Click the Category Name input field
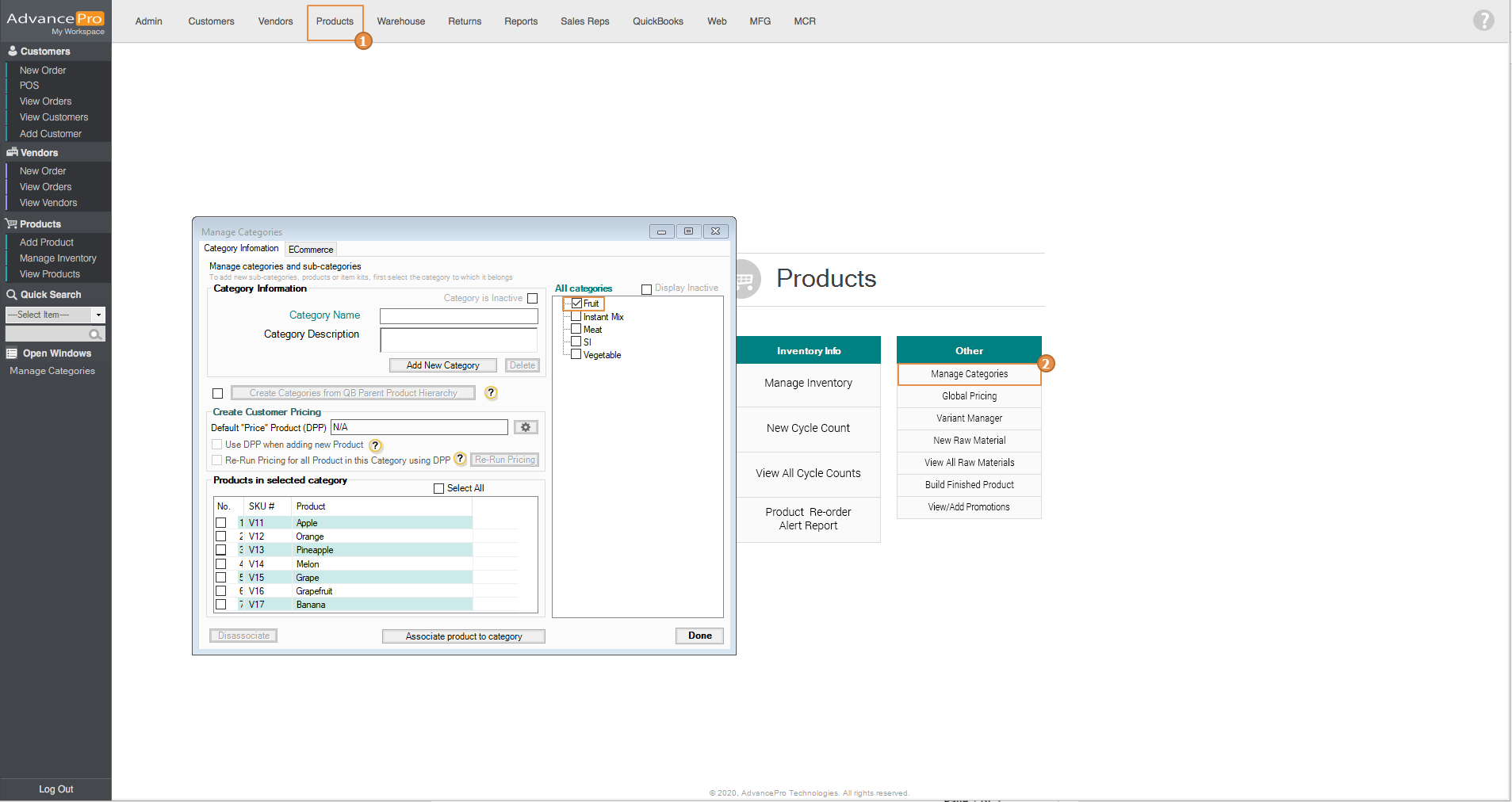The height and width of the screenshot is (802, 1512). pyautogui.click(x=458, y=316)
